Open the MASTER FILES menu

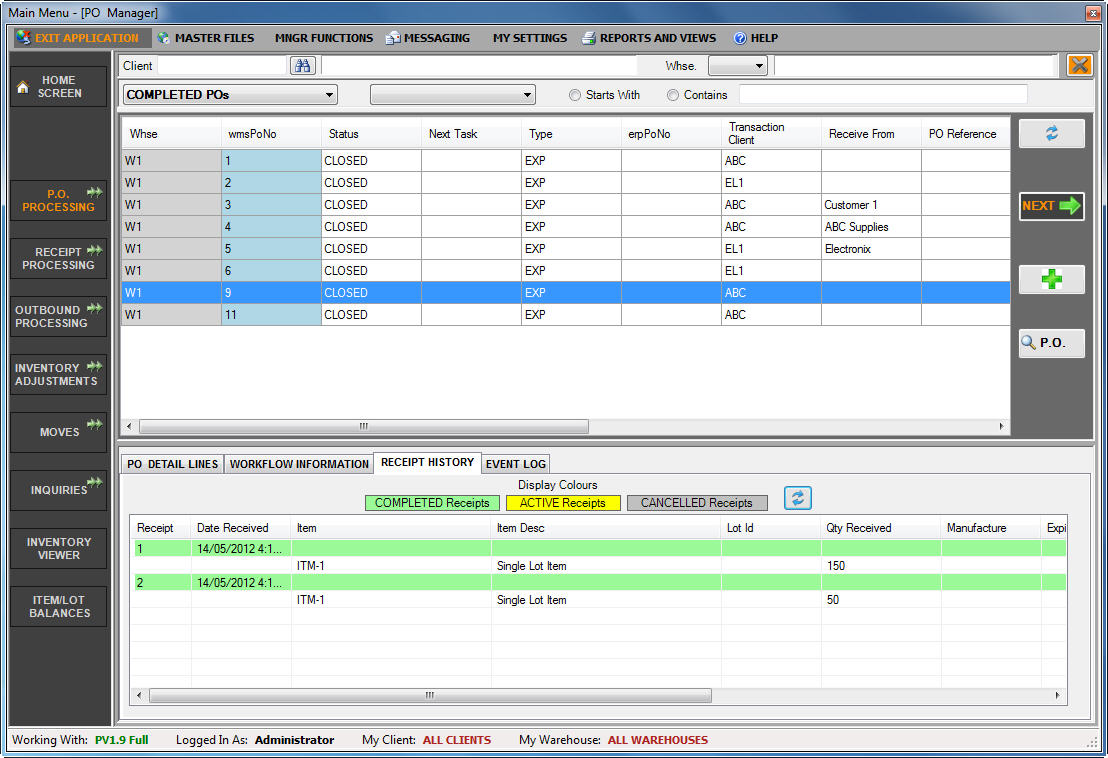206,37
